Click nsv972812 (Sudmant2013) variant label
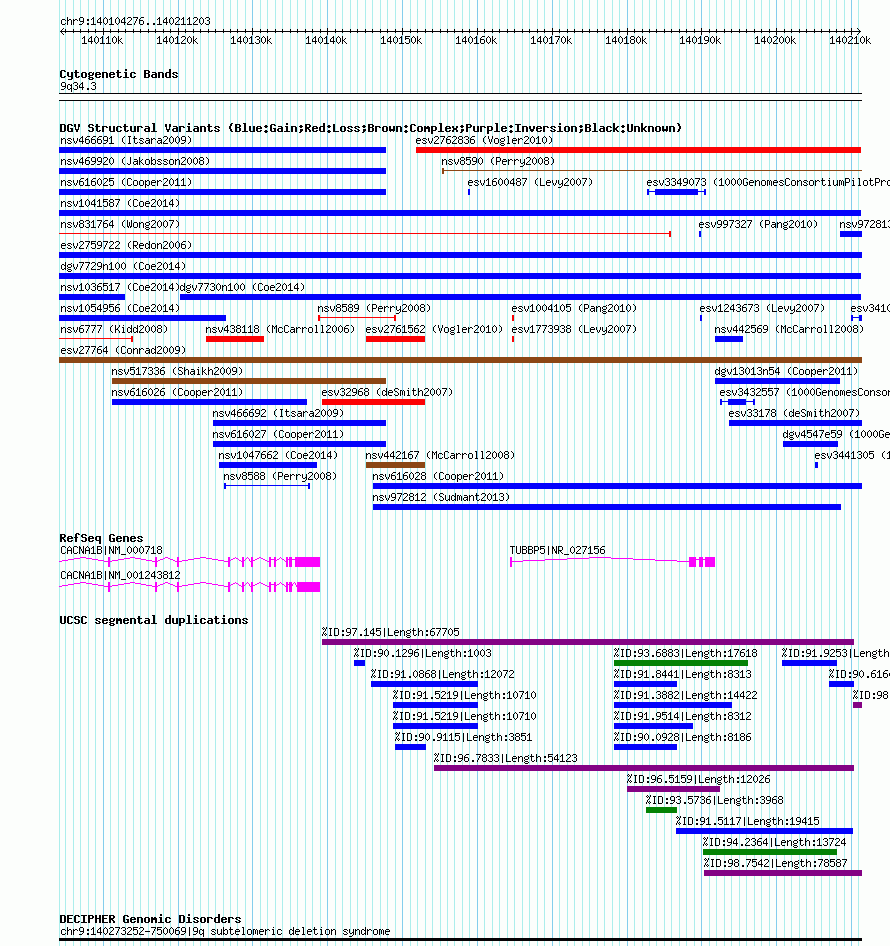The height and width of the screenshot is (946, 890). pyautogui.click(x=441, y=498)
